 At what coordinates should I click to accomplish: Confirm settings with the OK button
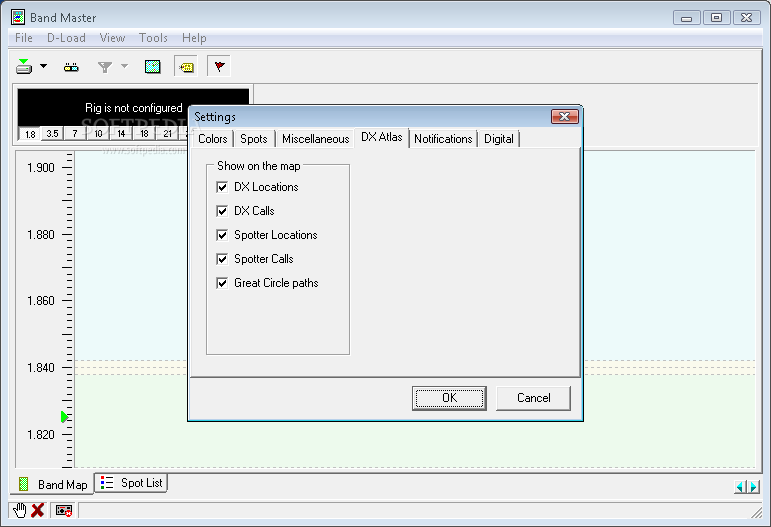(449, 398)
